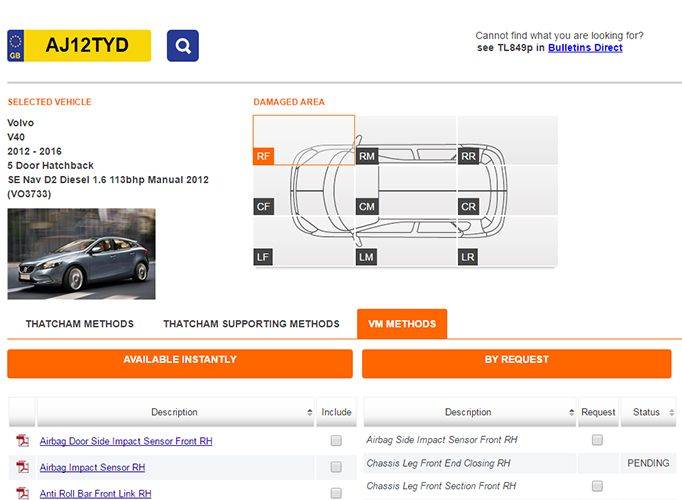This screenshot has height=500, width=682.
Task: Tick Include for Airbag Door Side Impact Sensor
Action: [x=336, y=441]
